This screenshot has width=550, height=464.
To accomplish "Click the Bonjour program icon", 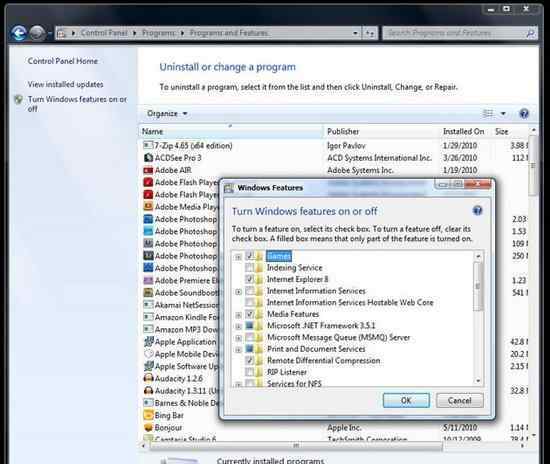I will pyautogui.click(x=148, y=428).
